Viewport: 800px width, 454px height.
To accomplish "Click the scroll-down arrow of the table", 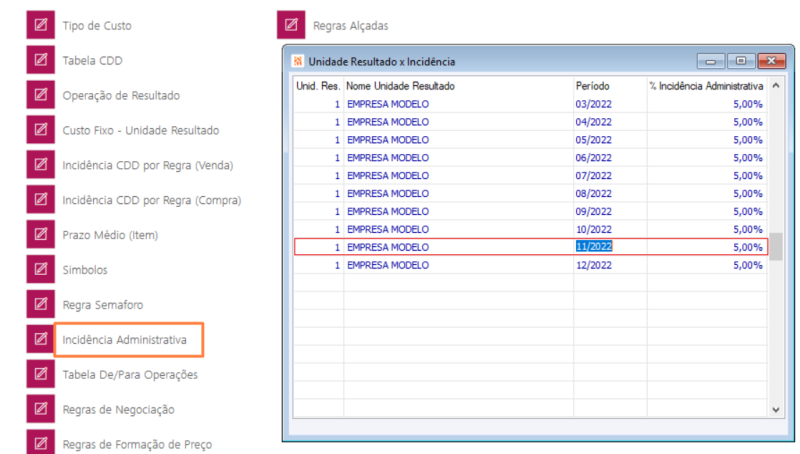I will (776, 410).
